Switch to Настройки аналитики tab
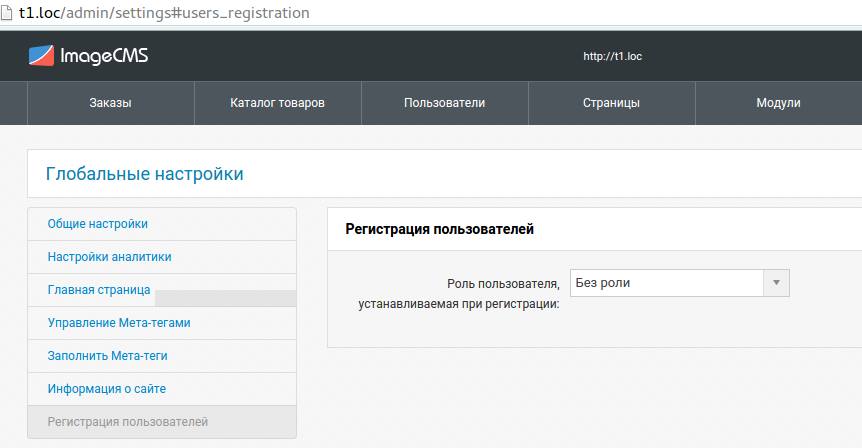Screen dimensions: 862x448 click(162, 257)
